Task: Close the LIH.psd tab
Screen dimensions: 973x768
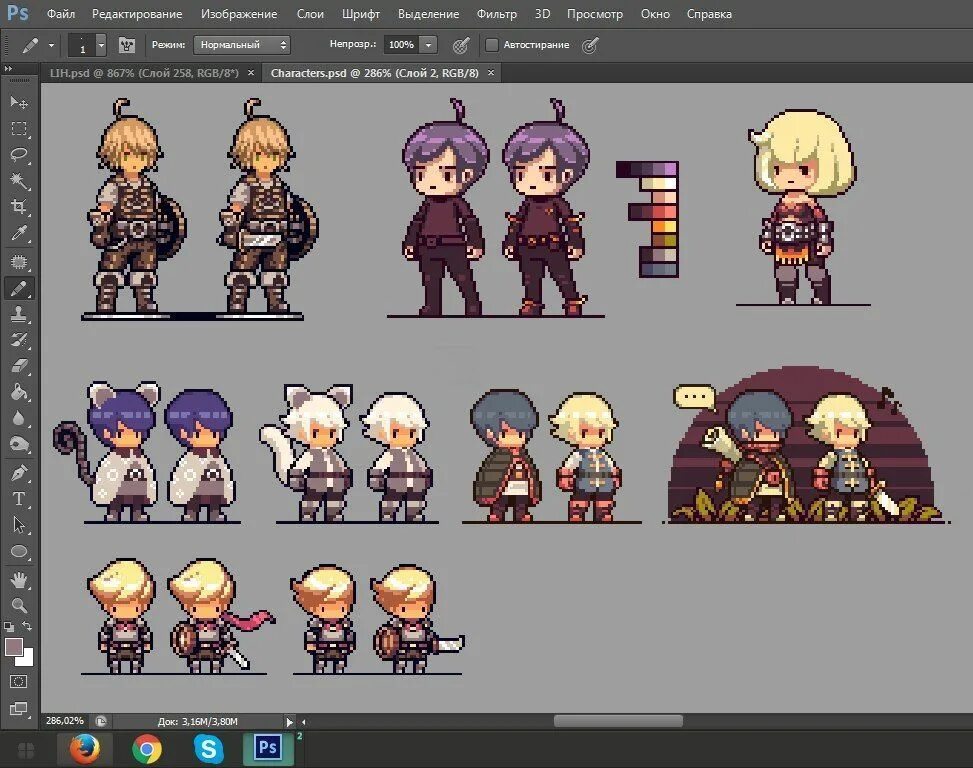Action: tap(251, 73)
